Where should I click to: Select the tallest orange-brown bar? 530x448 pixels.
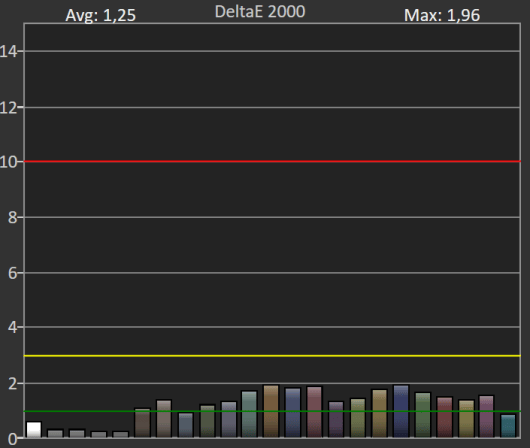tap(271, 411)
